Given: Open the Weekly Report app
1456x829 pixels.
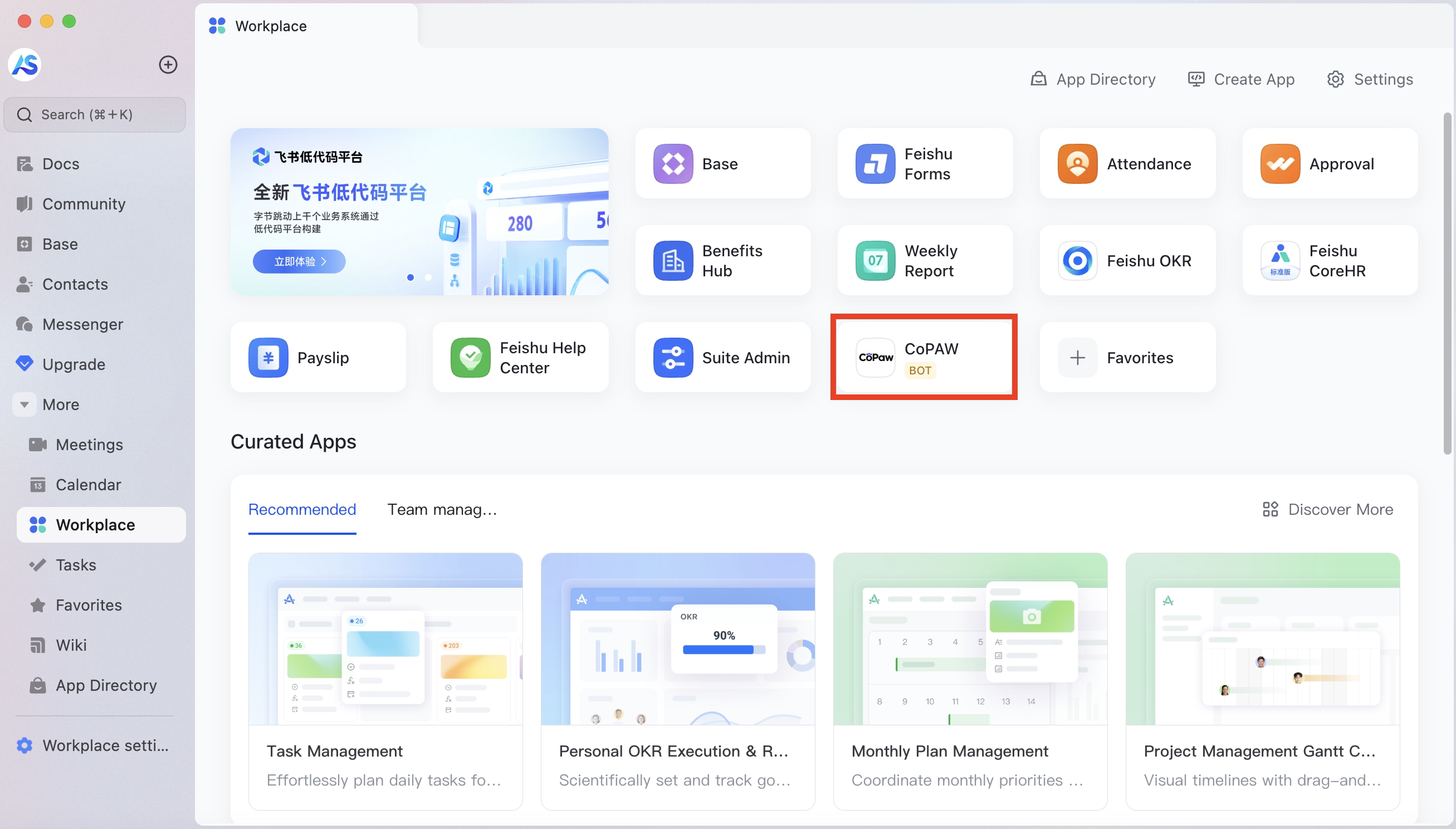Looking at the screenshot, I should (x=925, y=261).
